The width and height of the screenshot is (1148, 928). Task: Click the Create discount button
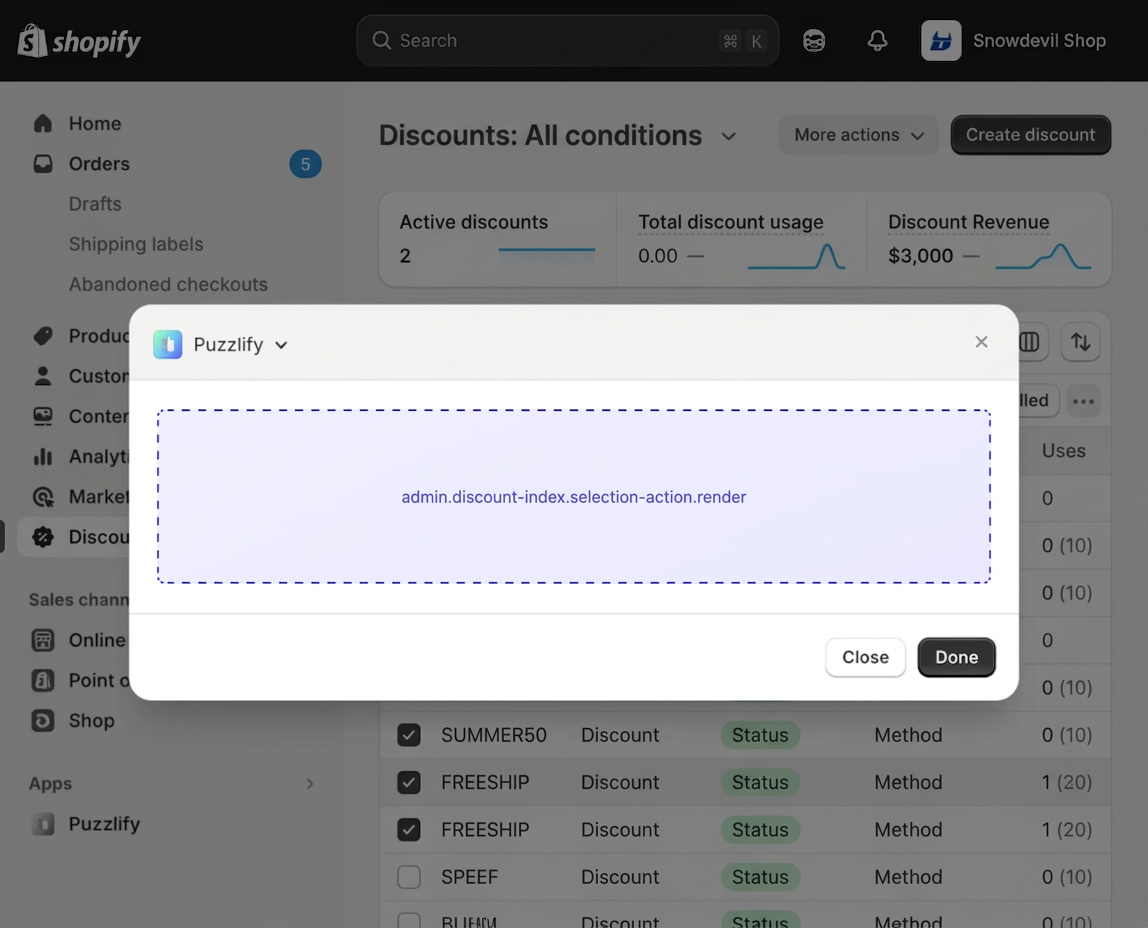point(1030,135)
